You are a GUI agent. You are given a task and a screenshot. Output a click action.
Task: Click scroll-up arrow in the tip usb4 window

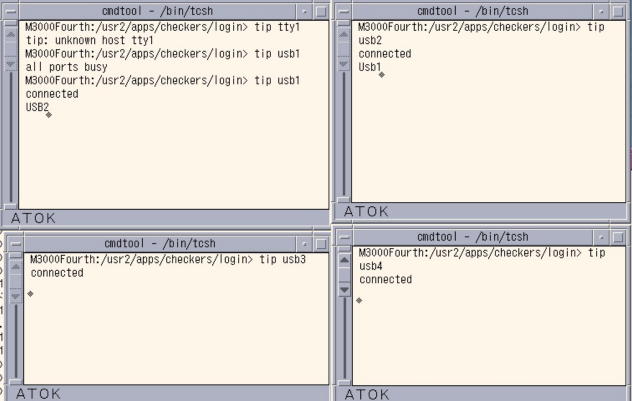pos(344,260)
